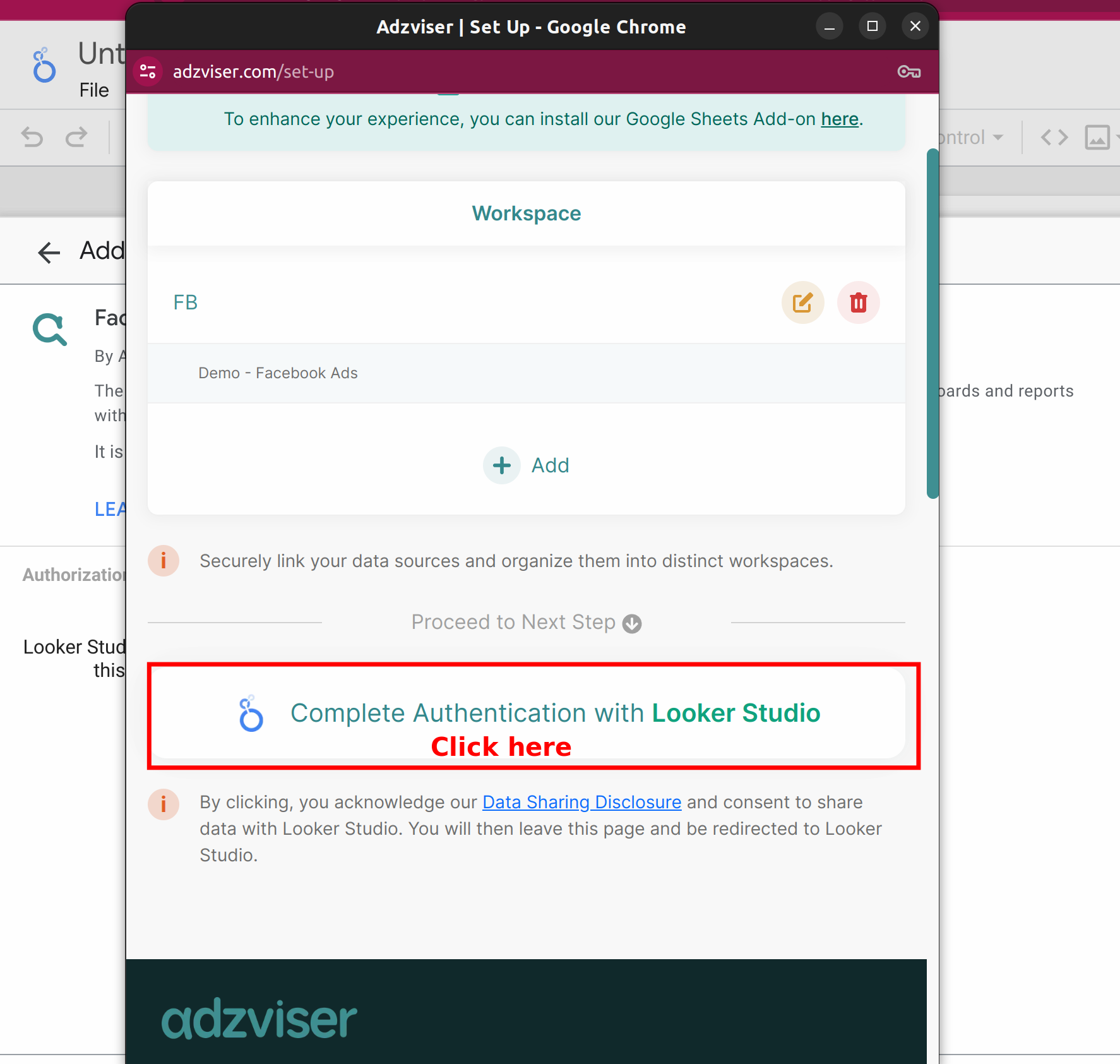Redo the last action in the spreadsheet

click(x=76, y=137)
